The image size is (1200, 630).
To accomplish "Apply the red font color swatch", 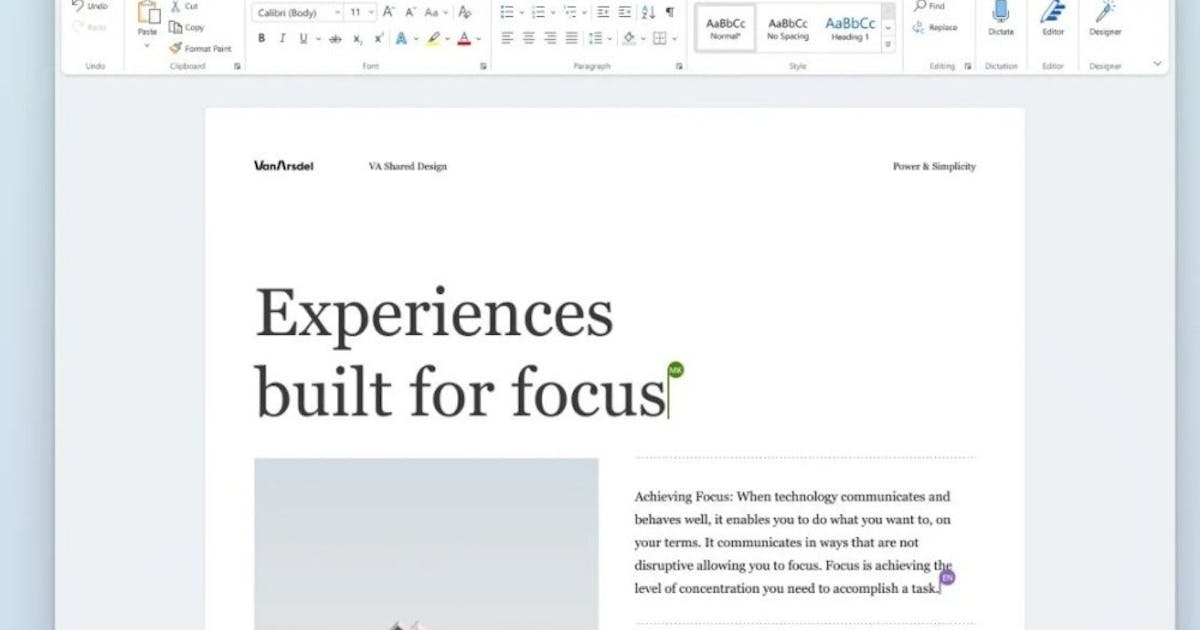I will tap(464, 38).
